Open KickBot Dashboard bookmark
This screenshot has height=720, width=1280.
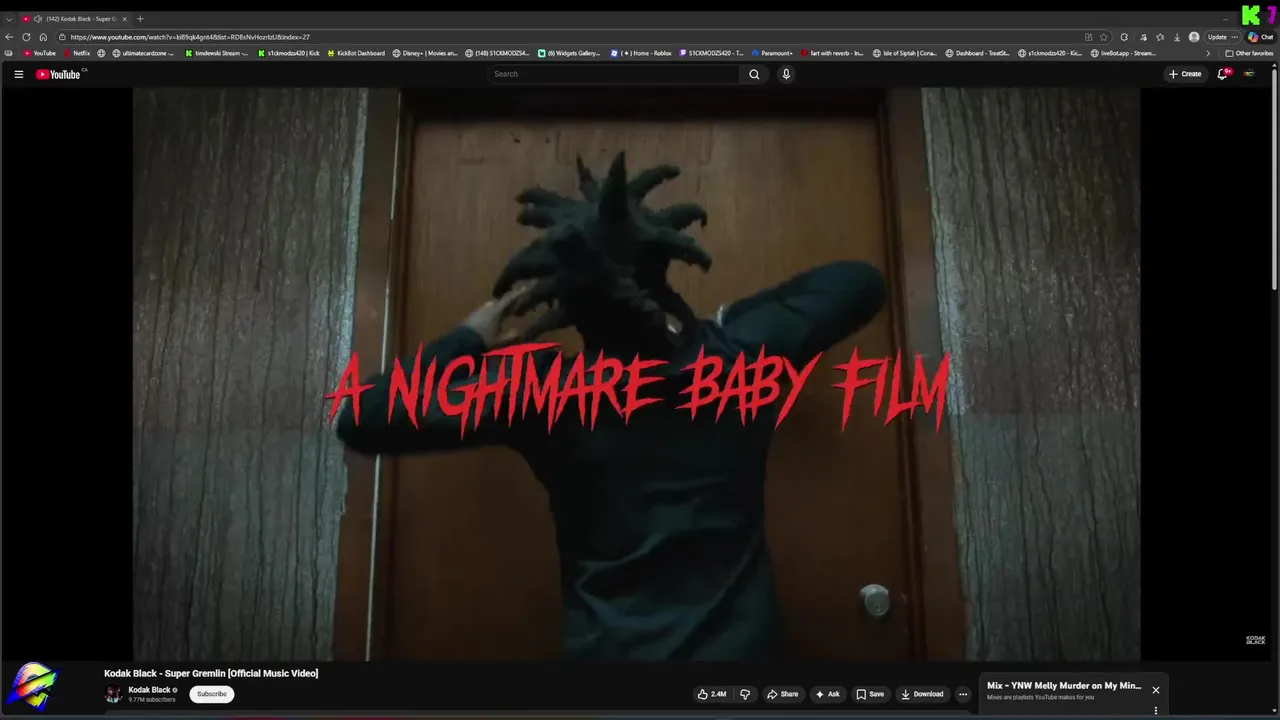(356, 53)
